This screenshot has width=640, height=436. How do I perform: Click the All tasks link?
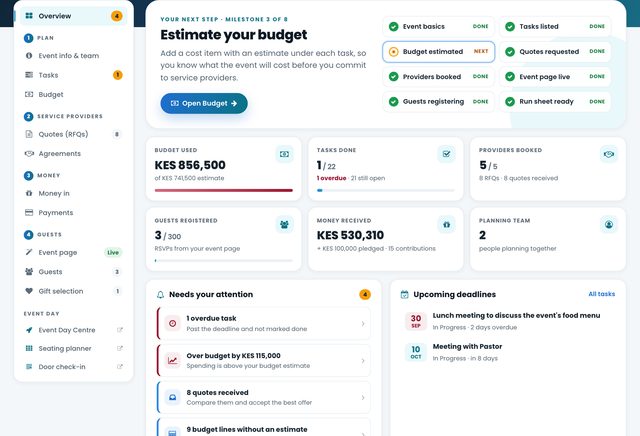tap(602, 294)
